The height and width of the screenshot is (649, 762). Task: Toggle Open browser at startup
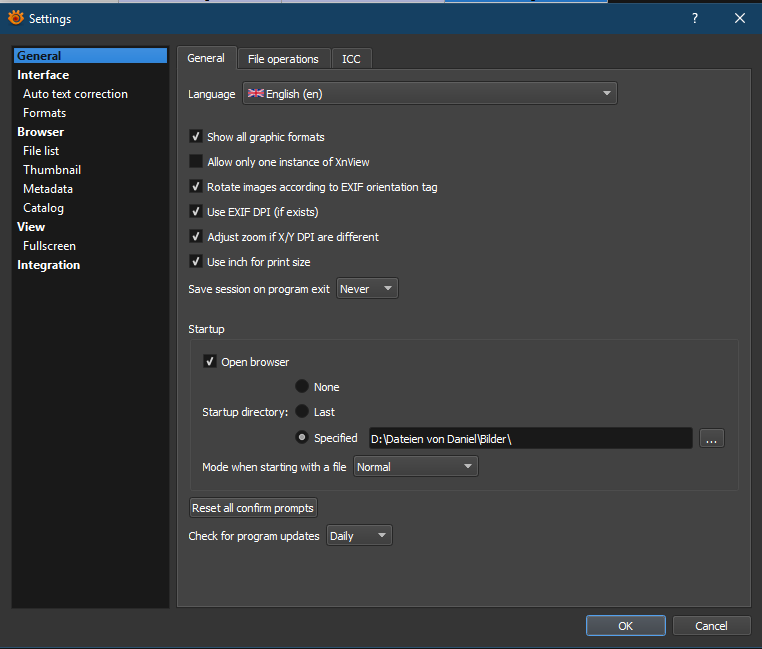pos(209,362)
